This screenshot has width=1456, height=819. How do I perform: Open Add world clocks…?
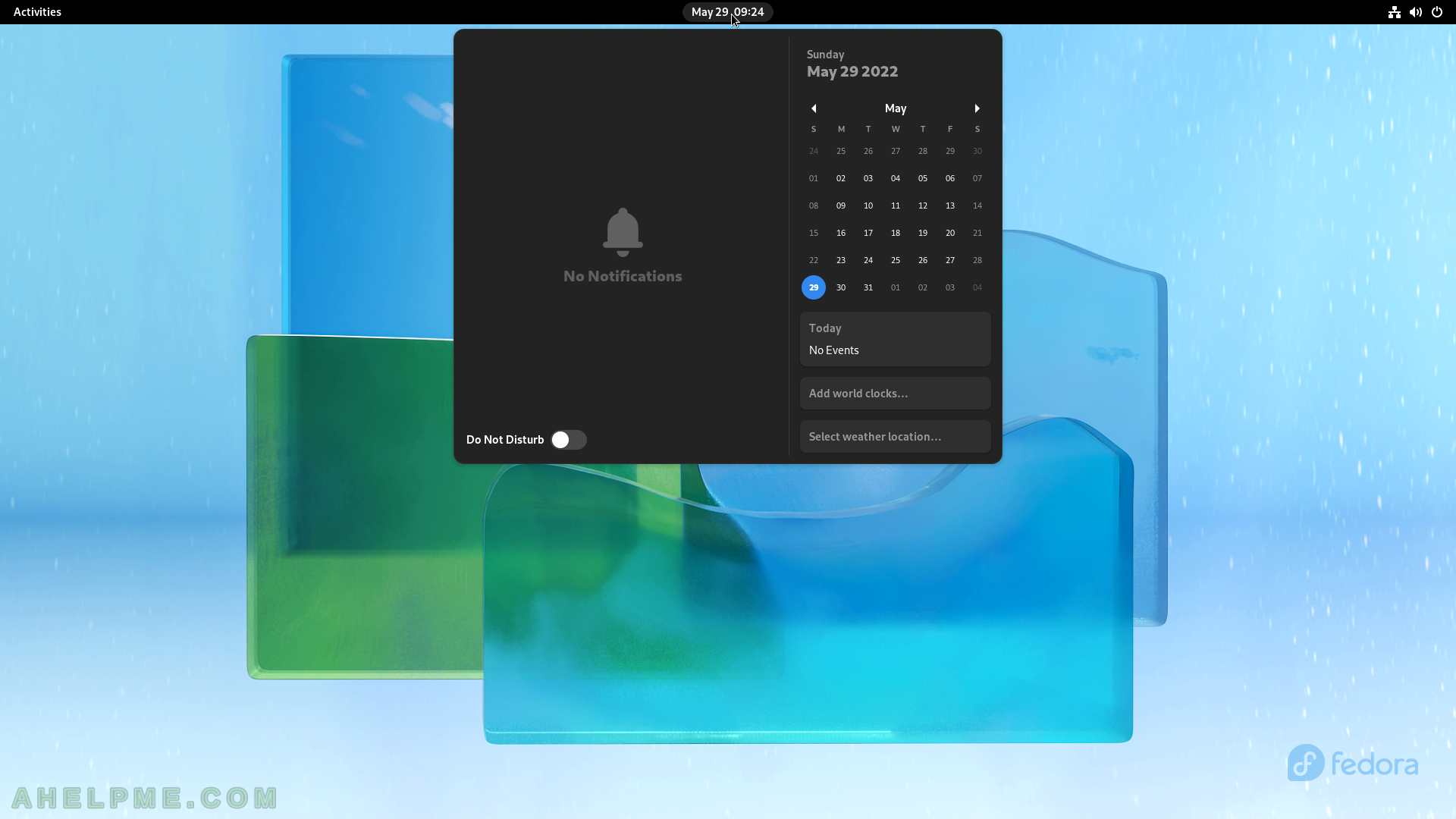[x=896, y=394]
